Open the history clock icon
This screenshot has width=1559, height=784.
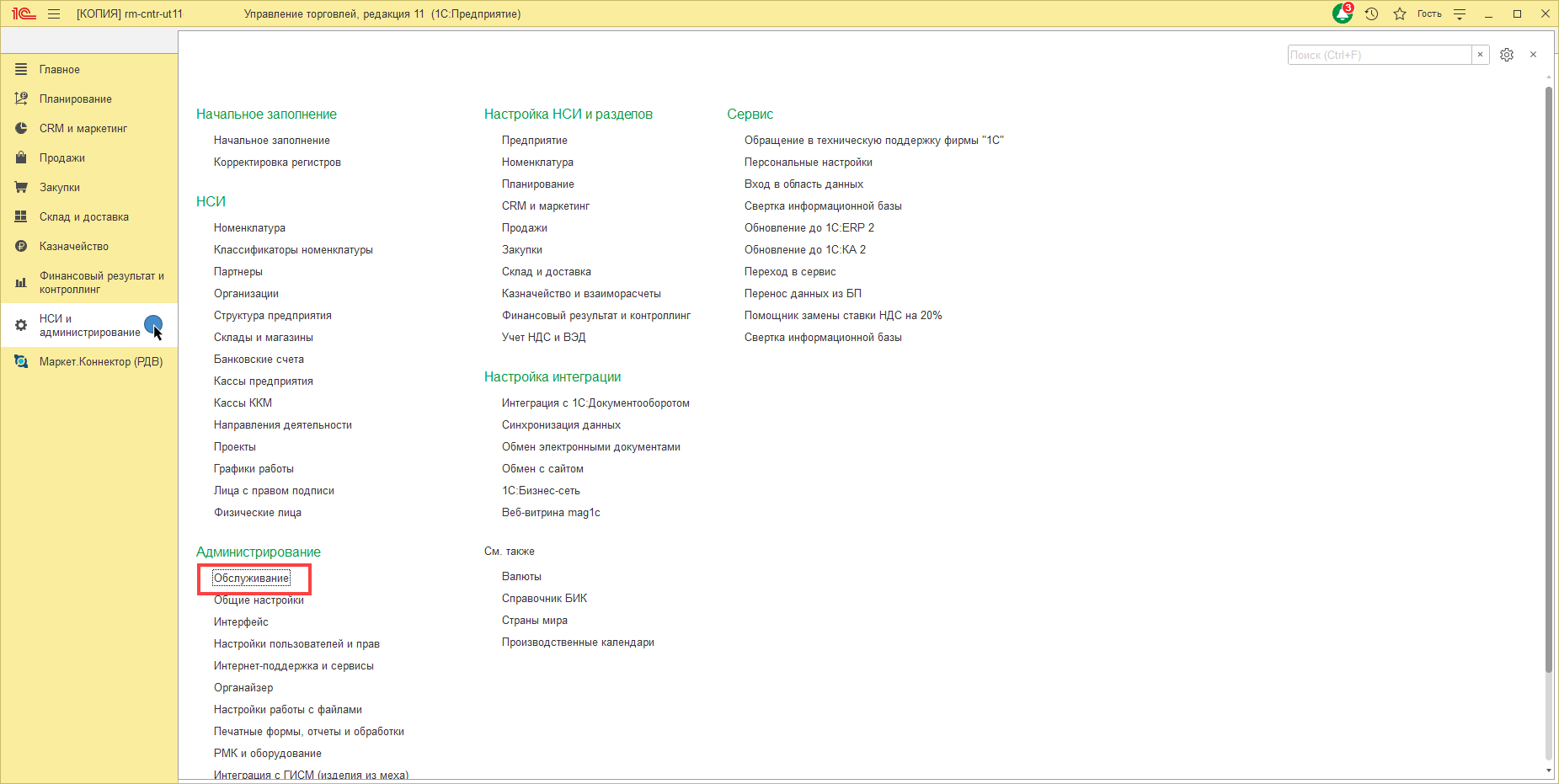pyautogui.click(x=1371, y=13)
